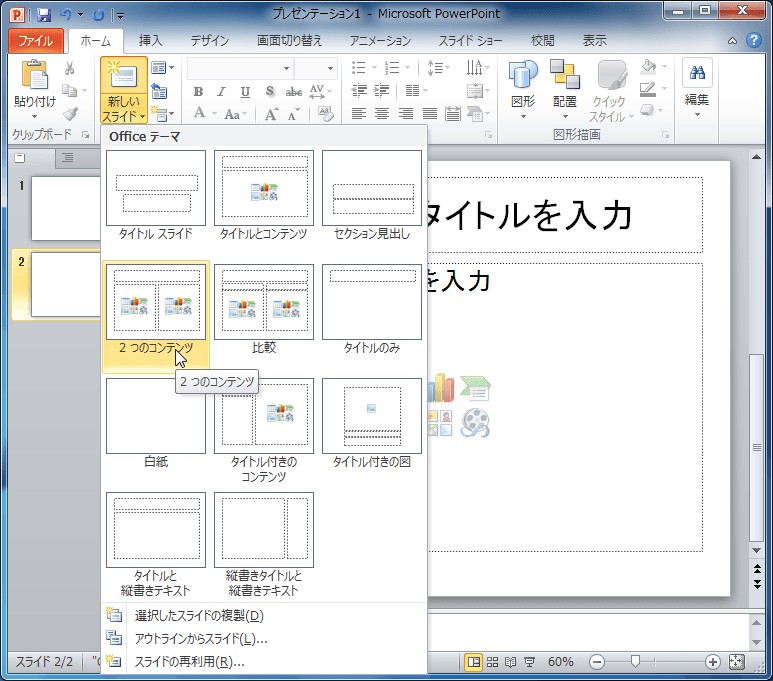Click the Reading view icon in status bar
Image resolution: width=773 pixels, height=681 pixels.
(511, 662)
